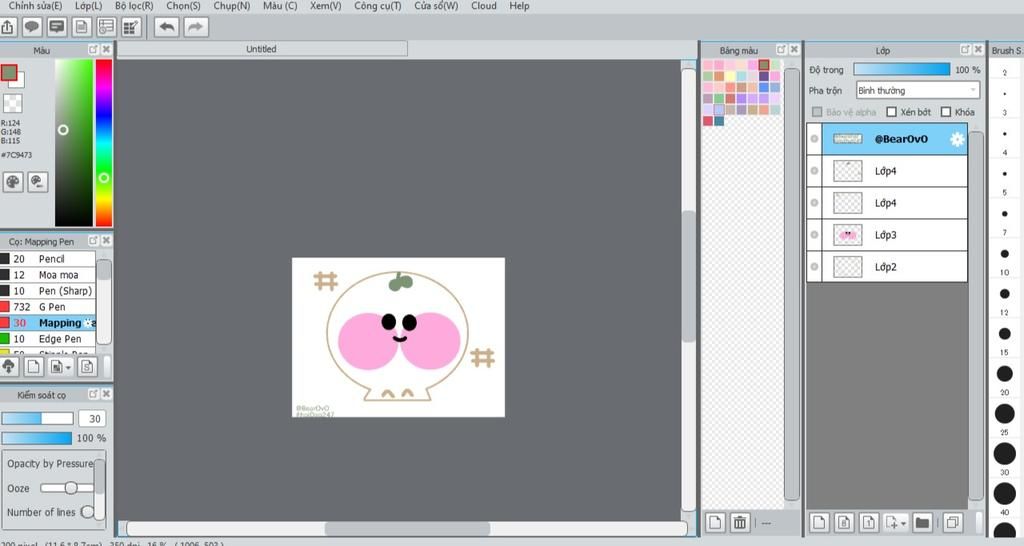Viewport: 1024px width, 546px height.
Task: Select the Pen (Sharp) brush
Action: point(48,291)
